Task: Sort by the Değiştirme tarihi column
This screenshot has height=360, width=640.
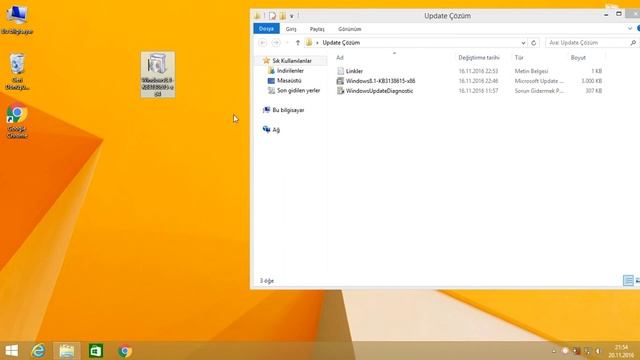Action: pyautogui.click(x=479, y=58)
